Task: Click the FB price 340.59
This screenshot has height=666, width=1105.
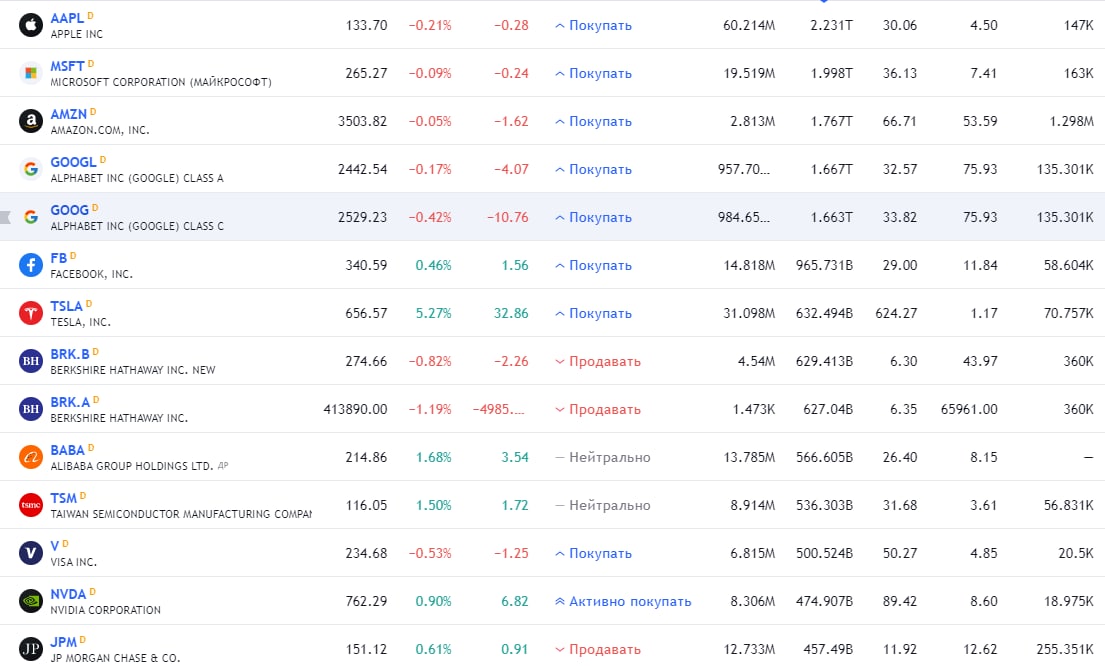Action: pos(366,265)
